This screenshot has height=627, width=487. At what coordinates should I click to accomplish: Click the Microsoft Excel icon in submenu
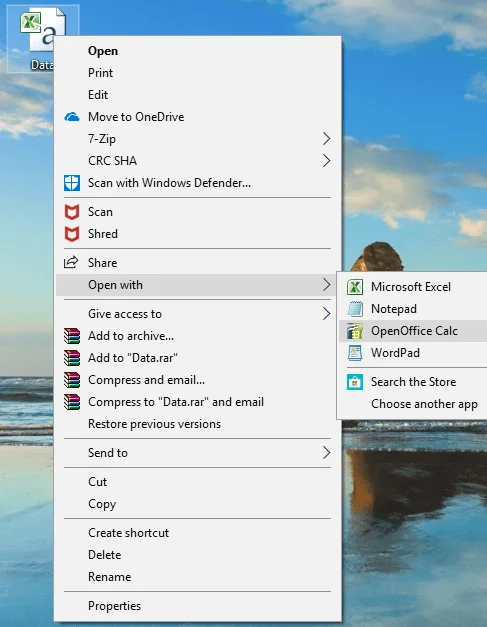[x=355, y=287]
